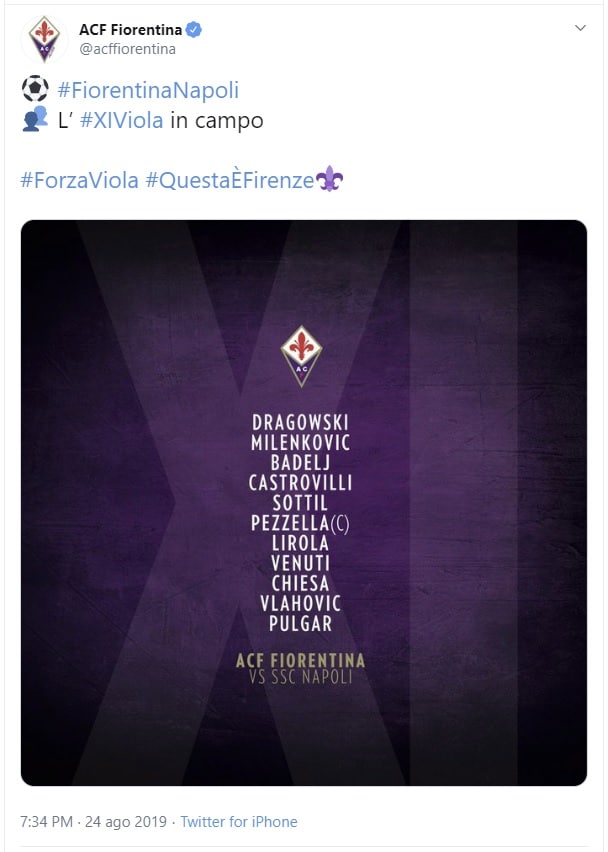
Task: Open the #FiorentinaNapoli hashtag
Action: click(148, 90)
